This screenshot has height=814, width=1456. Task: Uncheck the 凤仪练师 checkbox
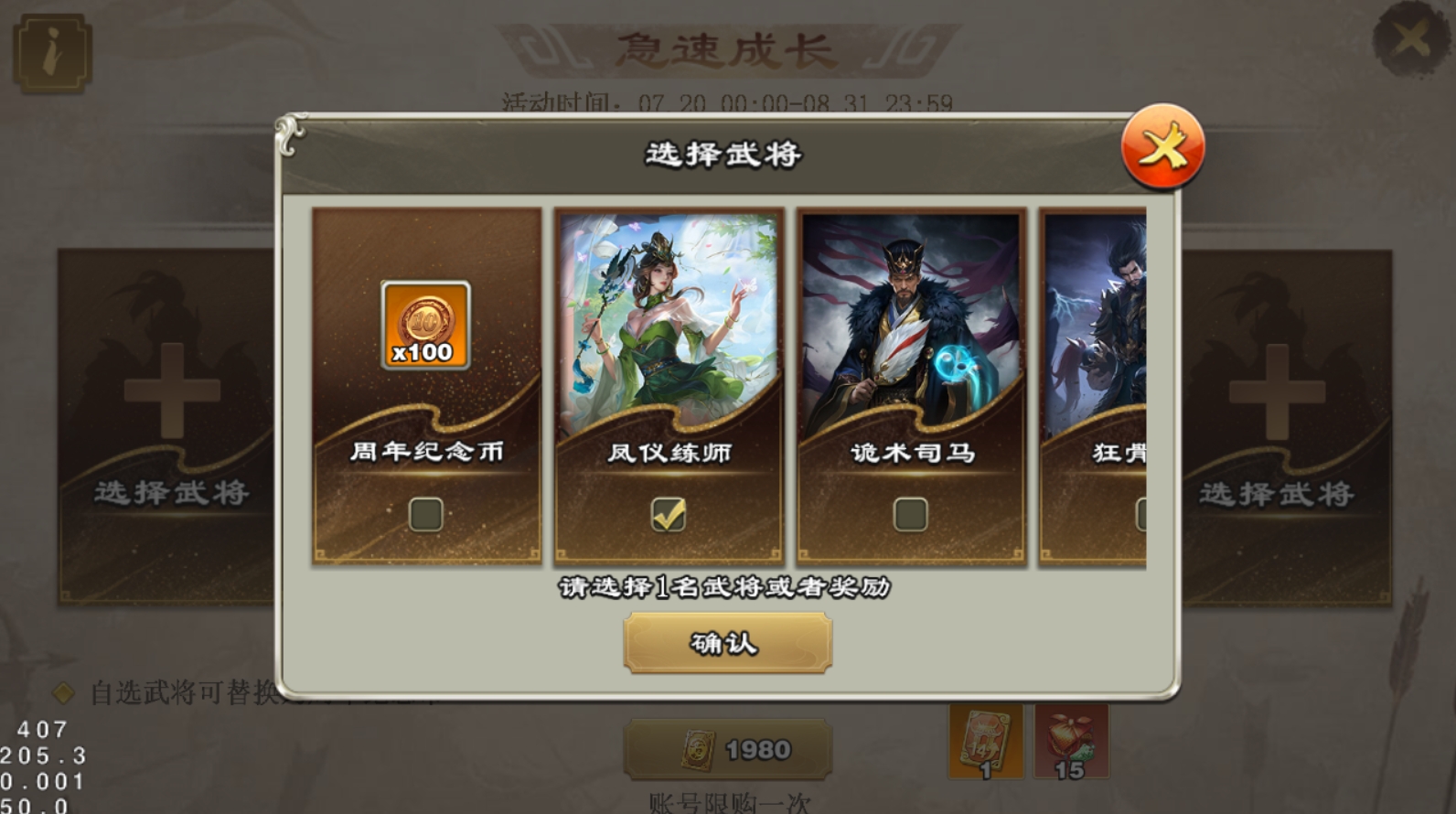669,515
